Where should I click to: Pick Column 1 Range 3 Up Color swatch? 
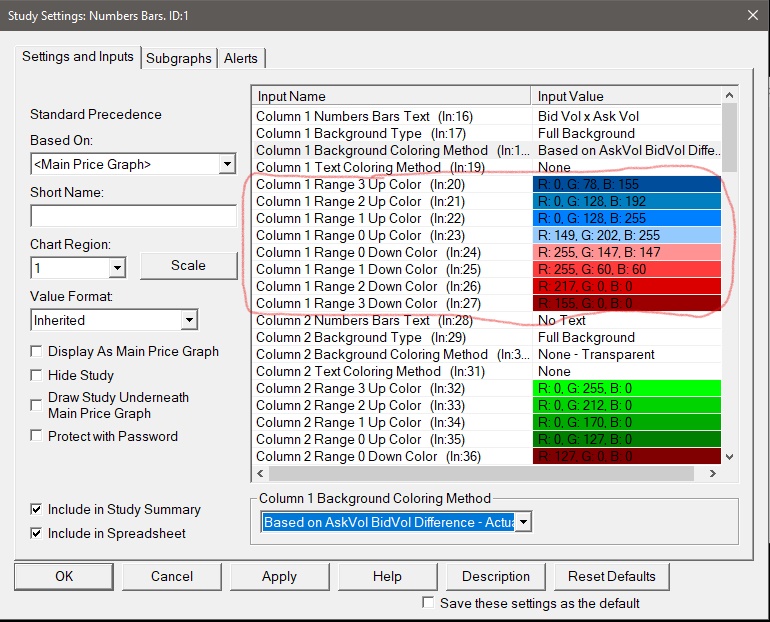click(x=627, y=185)
